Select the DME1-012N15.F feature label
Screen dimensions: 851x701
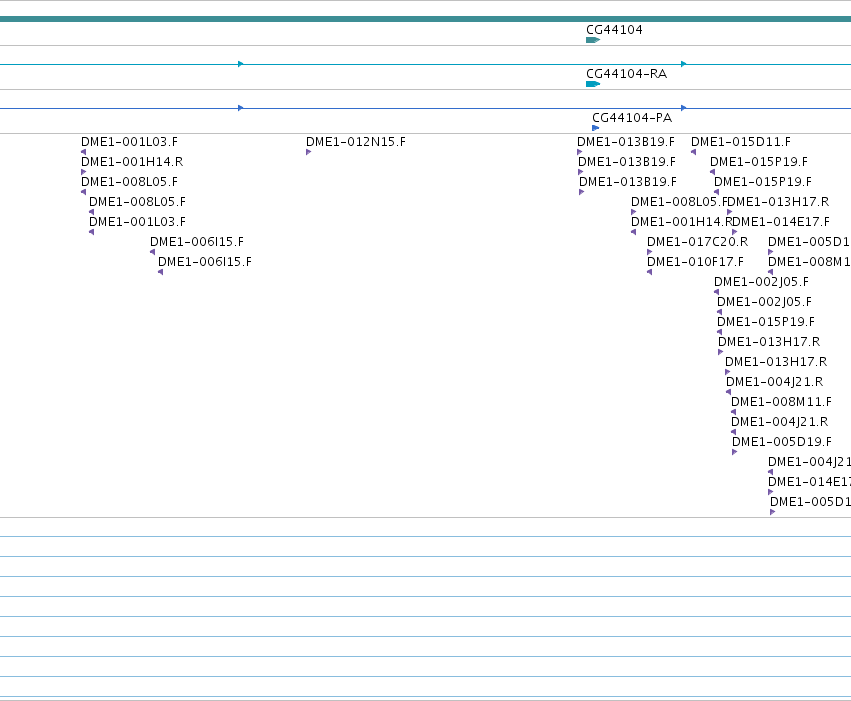pos(355,142)
